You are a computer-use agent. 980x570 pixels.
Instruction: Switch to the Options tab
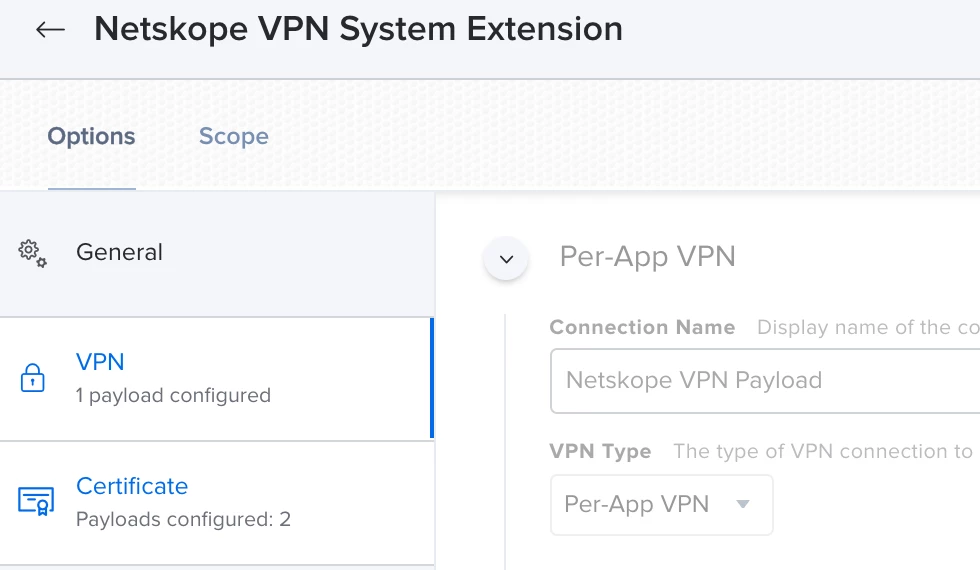coord(91,136)
